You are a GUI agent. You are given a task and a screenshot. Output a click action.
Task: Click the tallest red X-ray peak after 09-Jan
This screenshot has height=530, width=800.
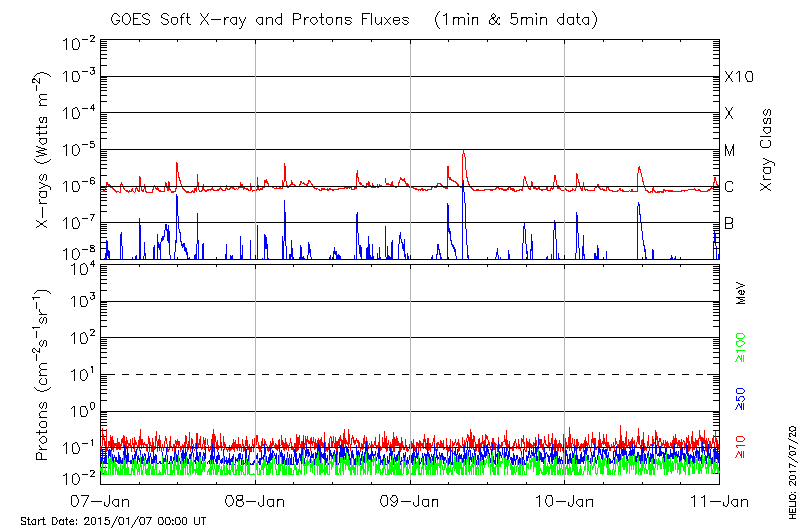[464, 153]
